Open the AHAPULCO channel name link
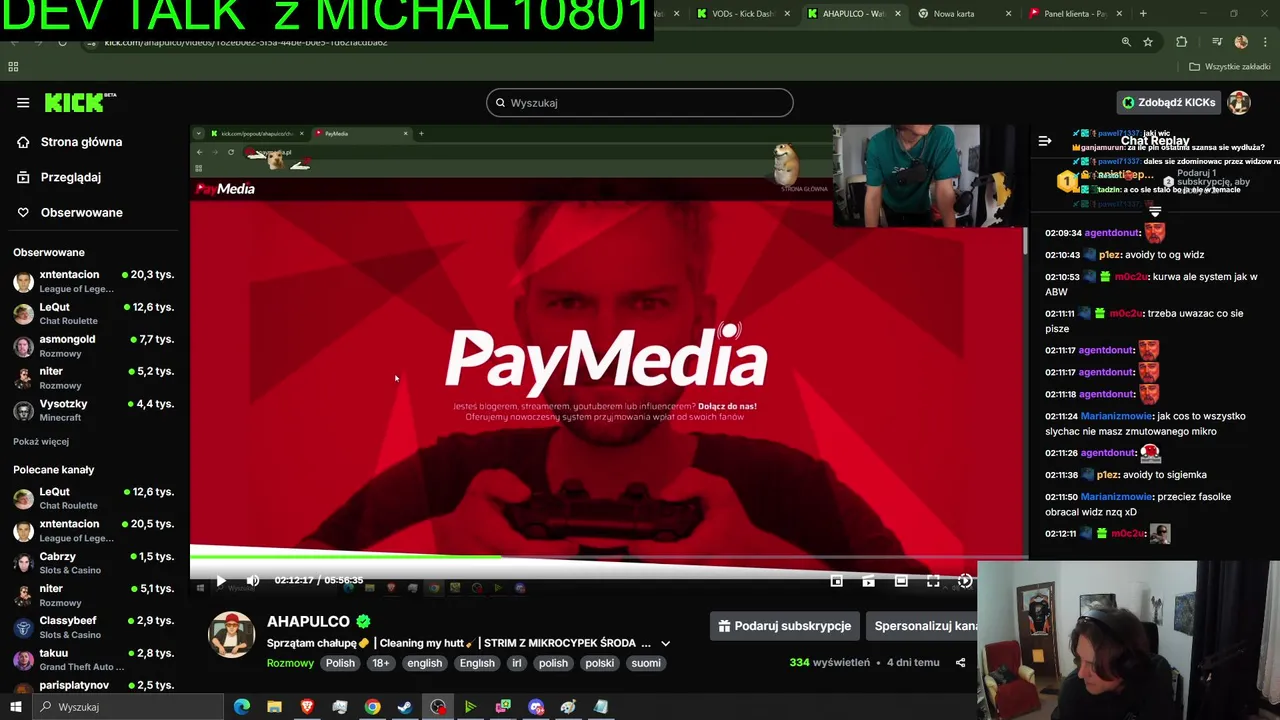Viewport: 1280px width, 720px height. coord(308,621)
